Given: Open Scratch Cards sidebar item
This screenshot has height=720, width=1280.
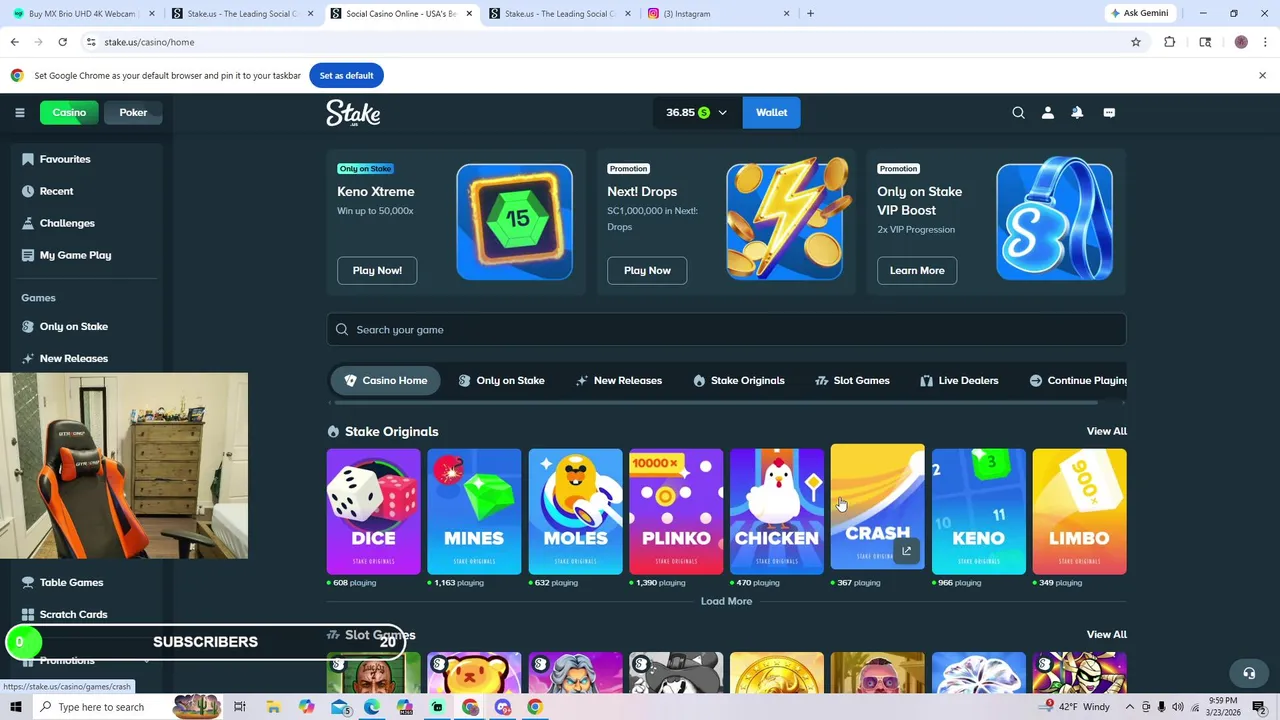Looking at the screenshot, I should click(73, 614).
